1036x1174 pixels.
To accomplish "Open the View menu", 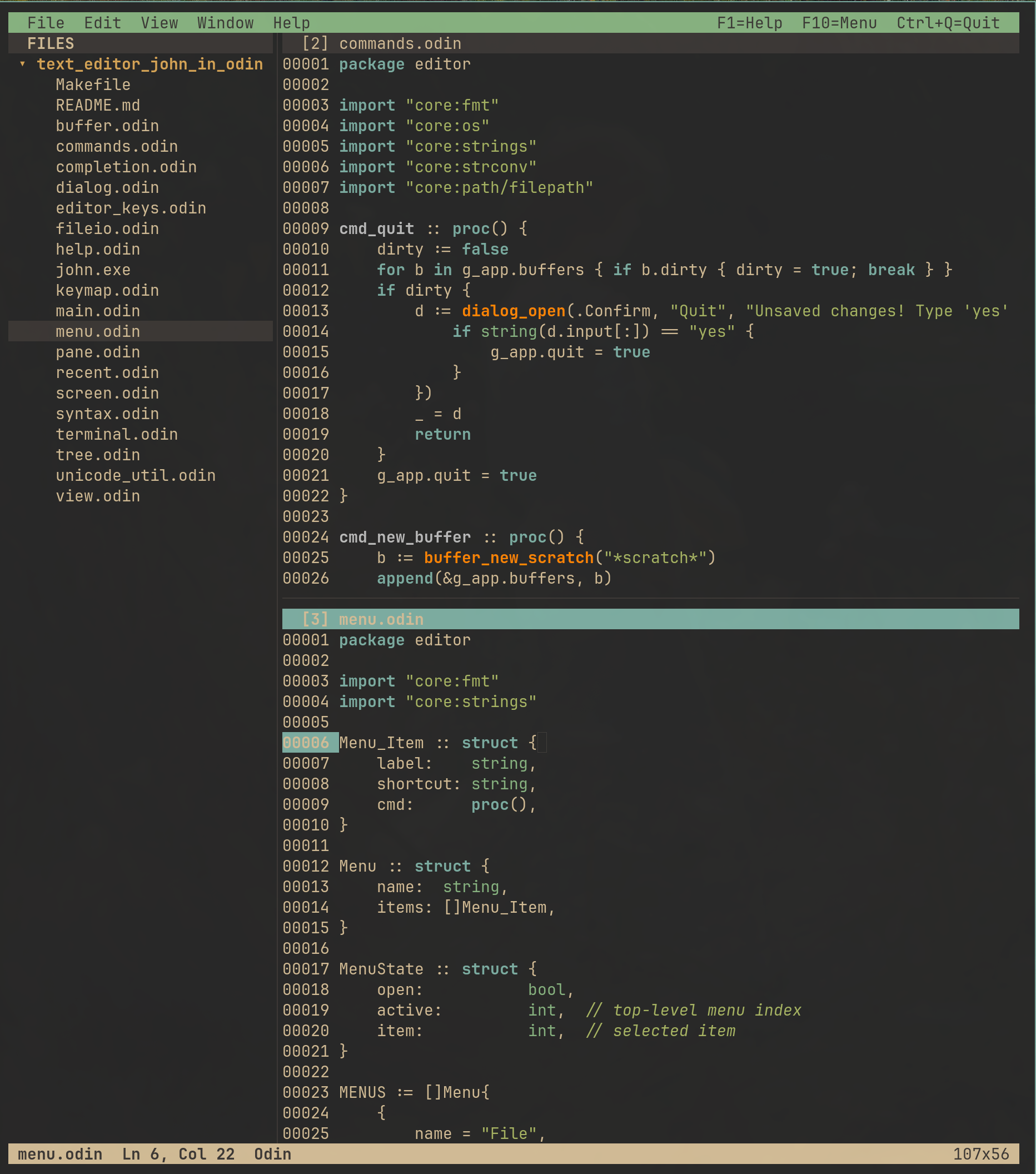I will click(160, 23).
